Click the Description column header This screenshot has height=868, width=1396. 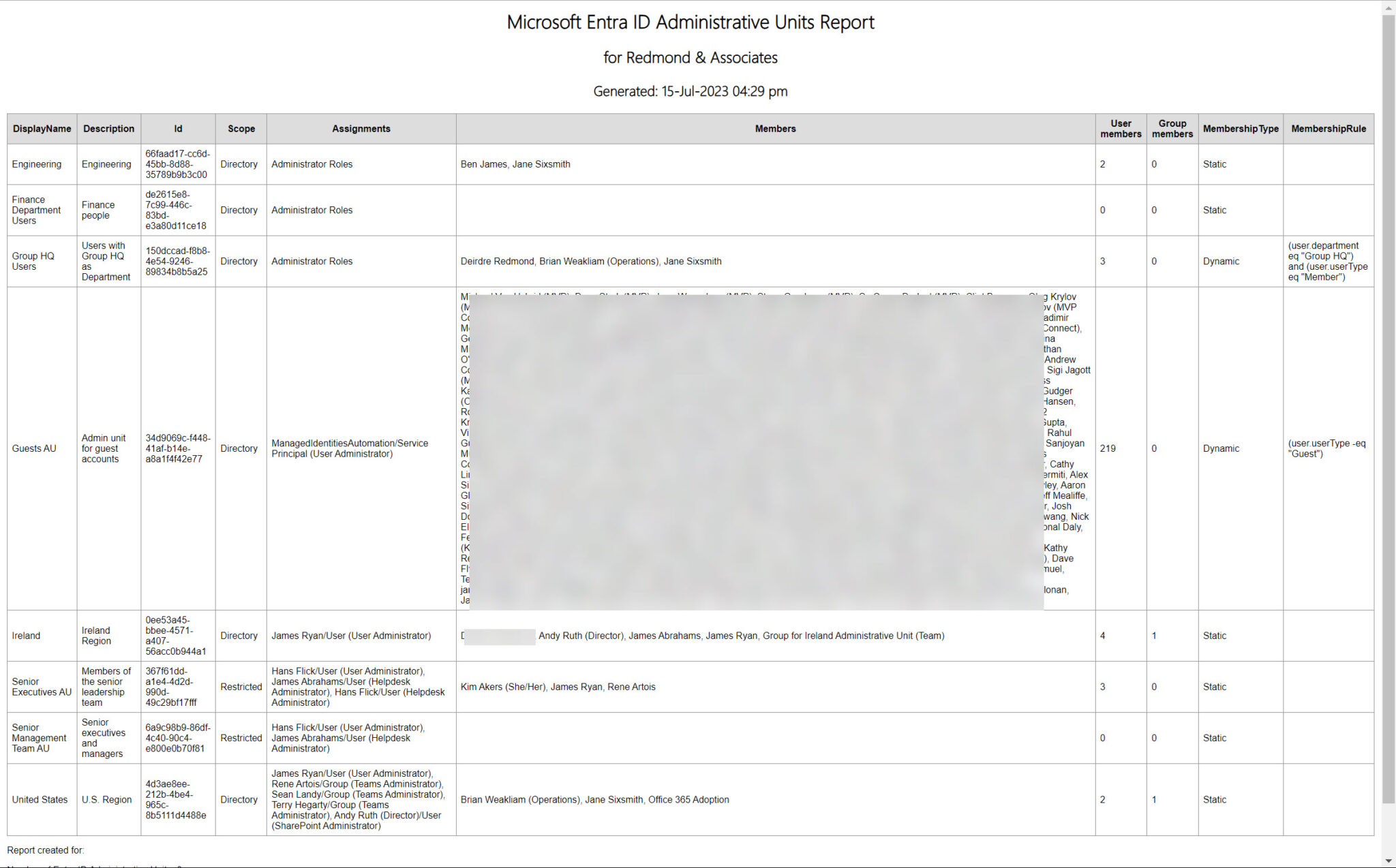pyautogui.click(x=108, y=128)
